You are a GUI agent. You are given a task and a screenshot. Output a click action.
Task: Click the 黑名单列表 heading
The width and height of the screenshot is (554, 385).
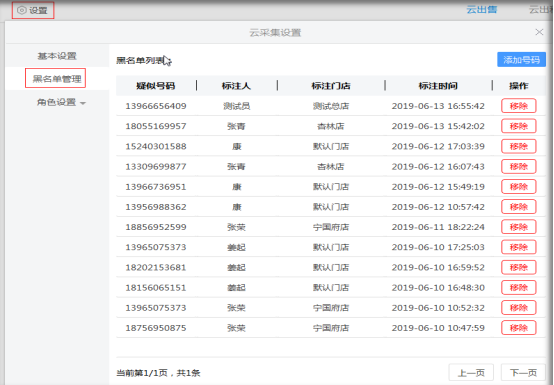pos(141,60)
